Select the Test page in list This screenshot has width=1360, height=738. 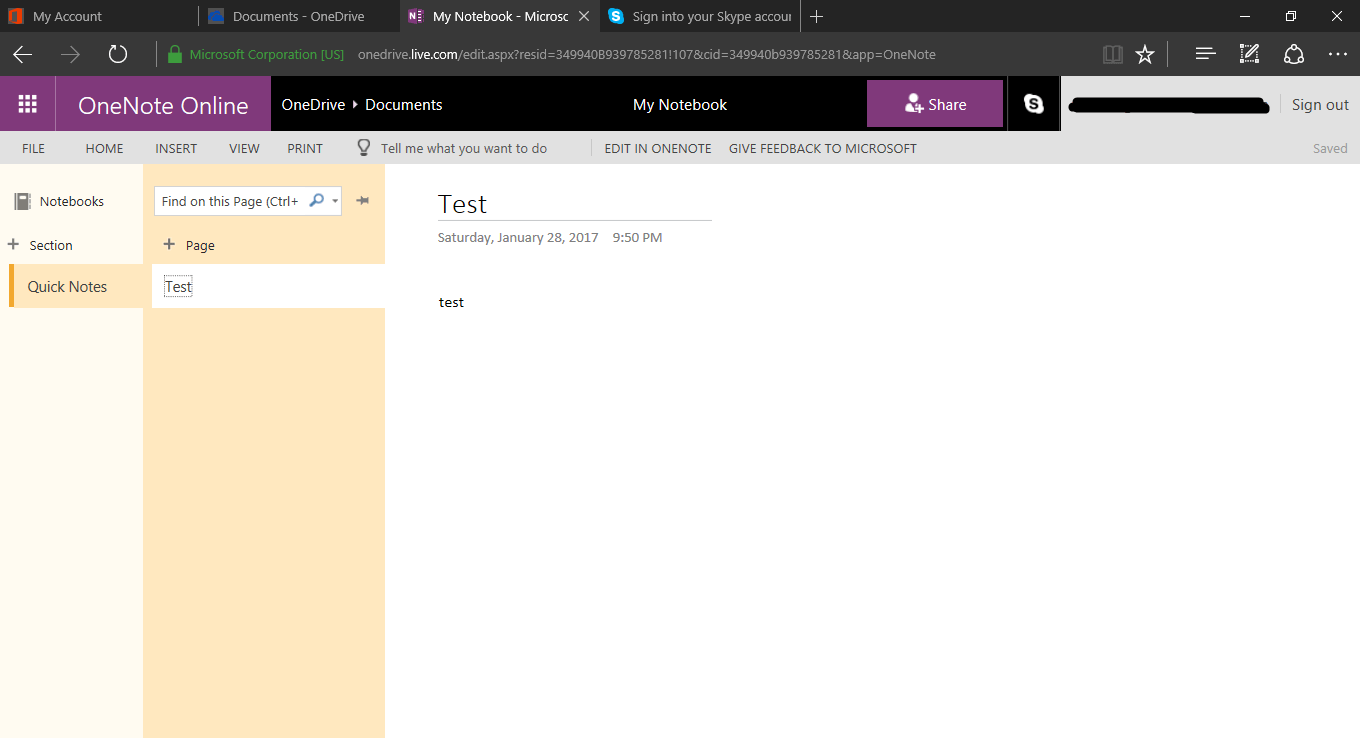pos(268,286)
